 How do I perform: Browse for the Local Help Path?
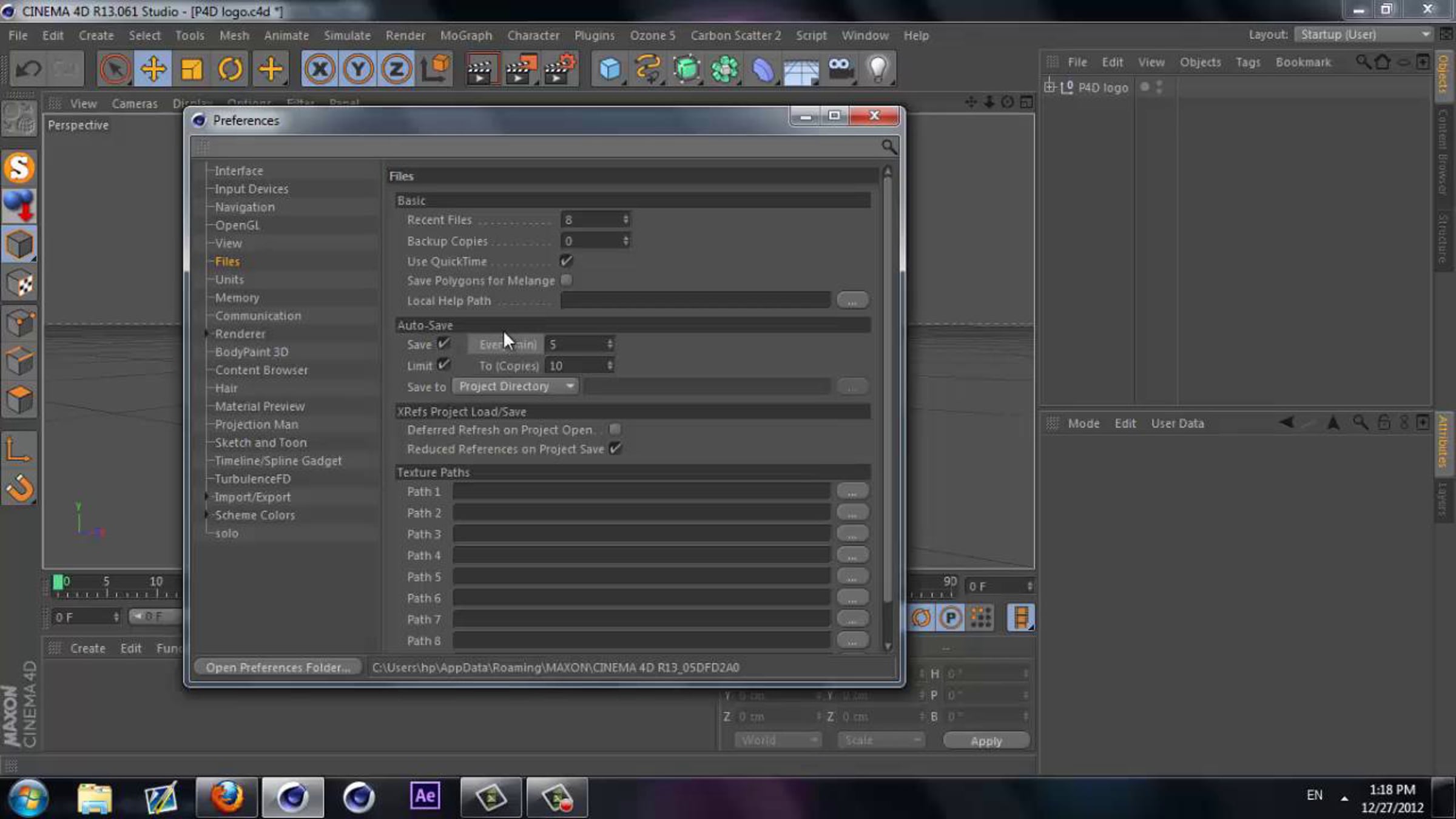click(x=852, y=300)
